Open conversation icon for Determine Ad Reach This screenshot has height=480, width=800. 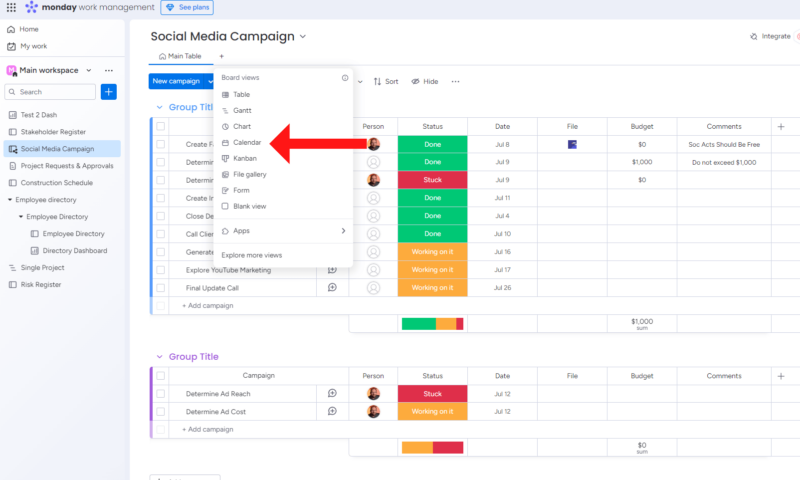(332, 393)
